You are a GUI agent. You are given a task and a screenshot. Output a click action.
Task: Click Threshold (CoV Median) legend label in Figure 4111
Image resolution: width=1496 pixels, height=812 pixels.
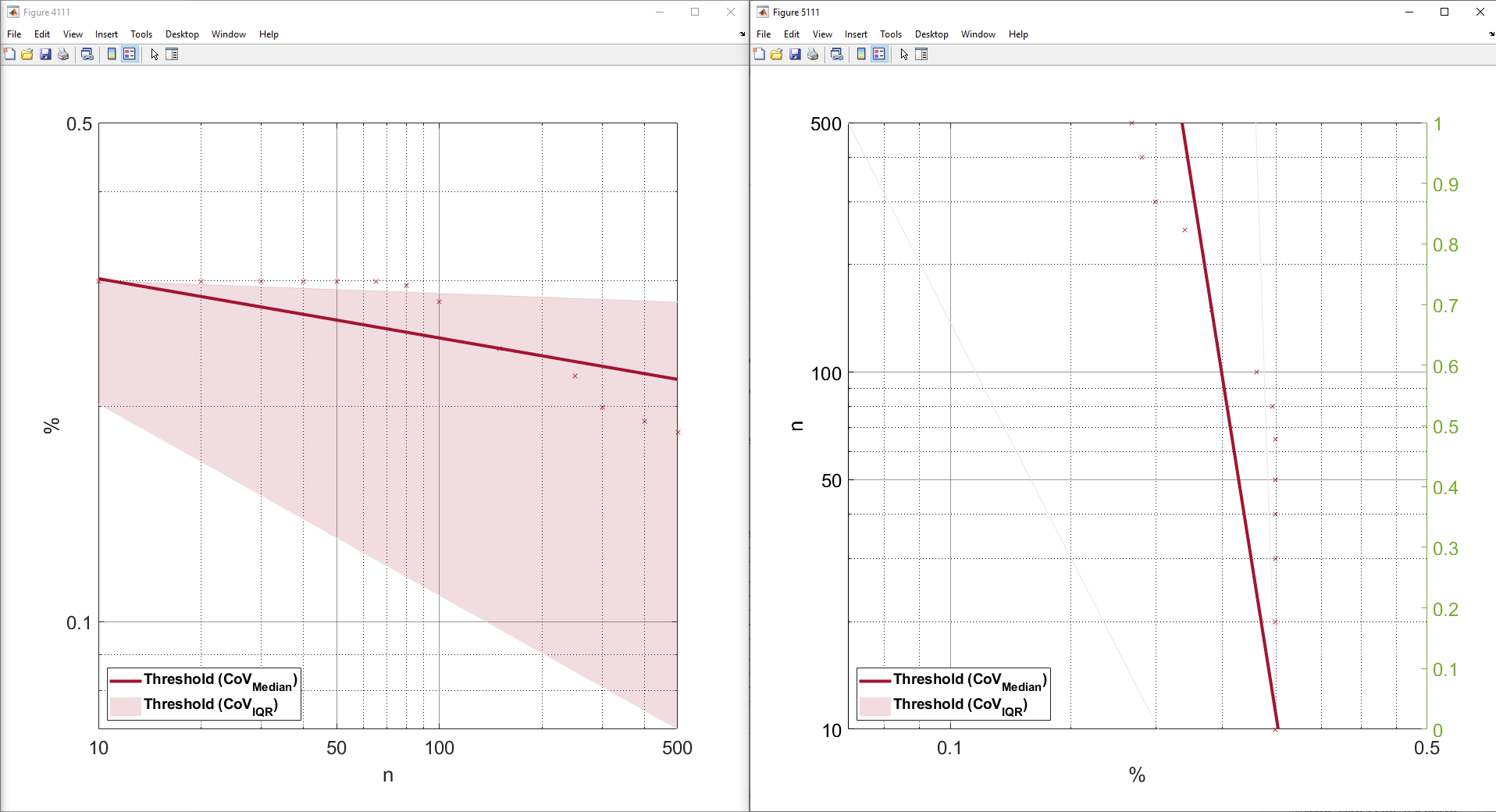coord(219,680)
